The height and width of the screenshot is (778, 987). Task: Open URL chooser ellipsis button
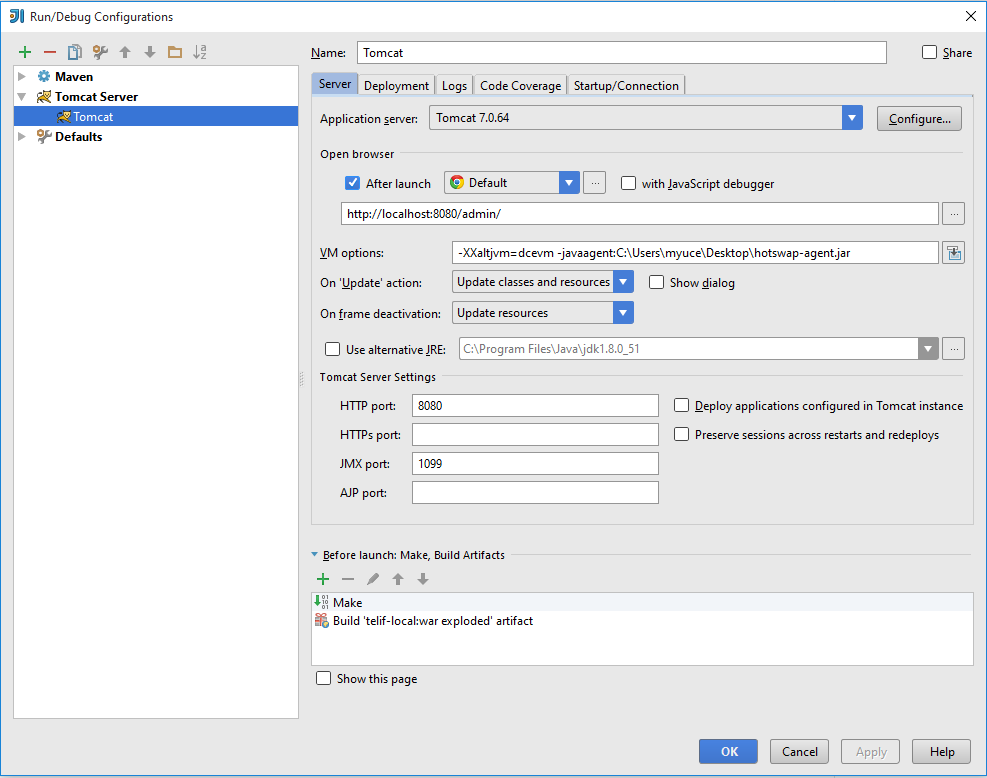954,214
